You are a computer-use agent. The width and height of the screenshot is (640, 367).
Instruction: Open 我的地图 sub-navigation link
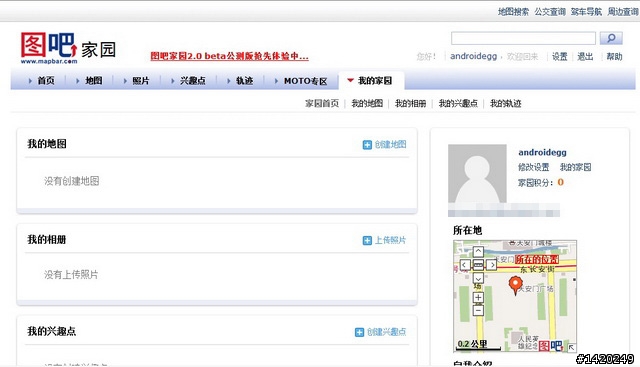pyautogui.click(x=367, y=103)
